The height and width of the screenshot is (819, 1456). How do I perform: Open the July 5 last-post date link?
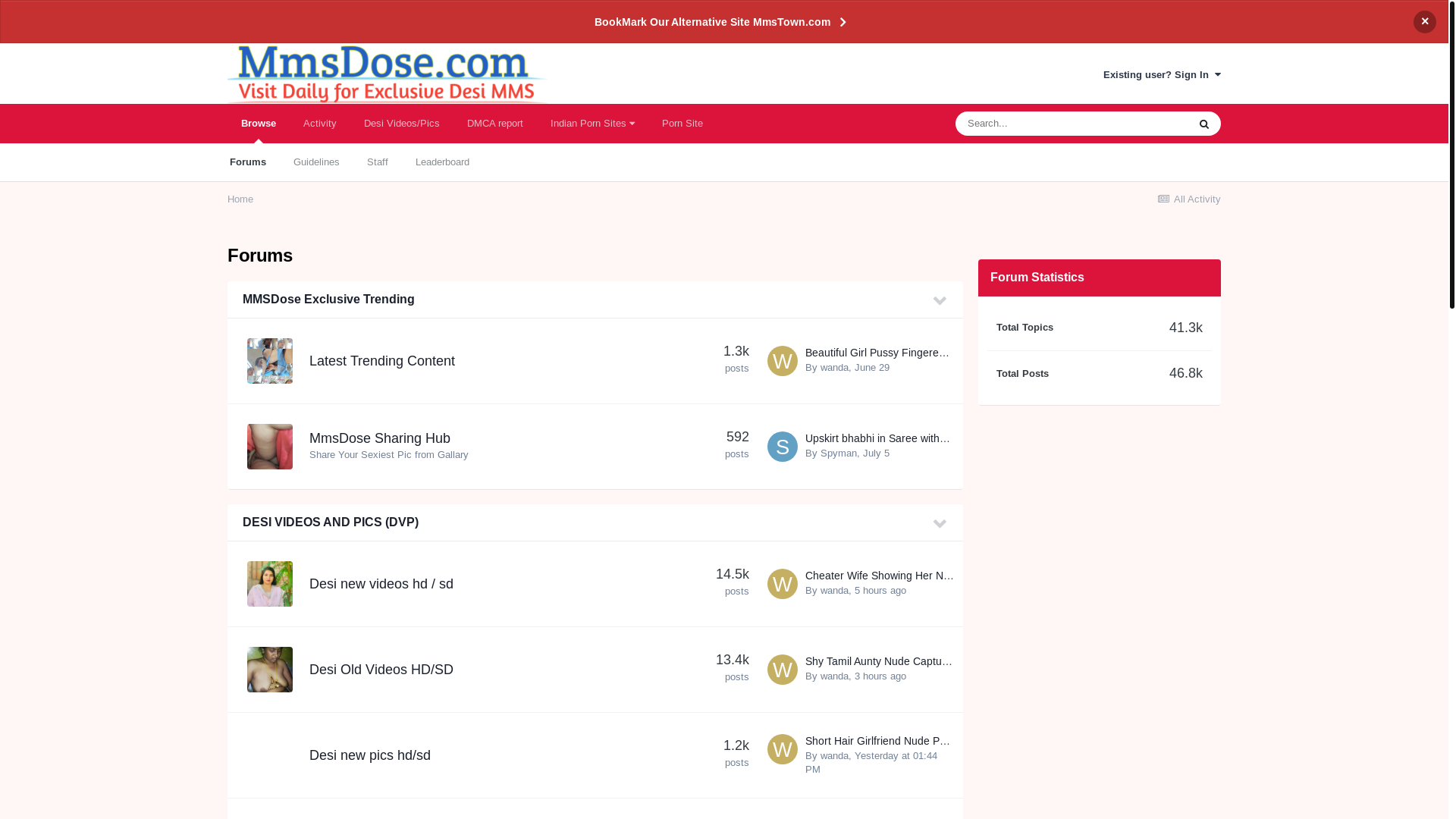click(x=876, y=453)
